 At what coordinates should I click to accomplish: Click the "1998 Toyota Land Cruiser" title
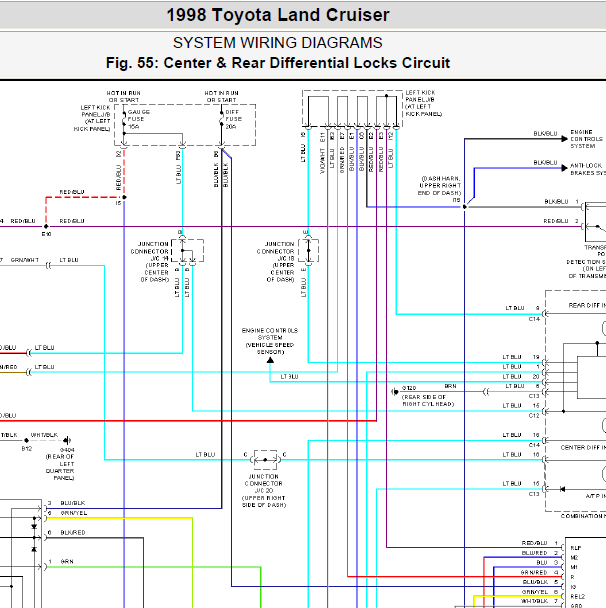click(x=278, y=16)
